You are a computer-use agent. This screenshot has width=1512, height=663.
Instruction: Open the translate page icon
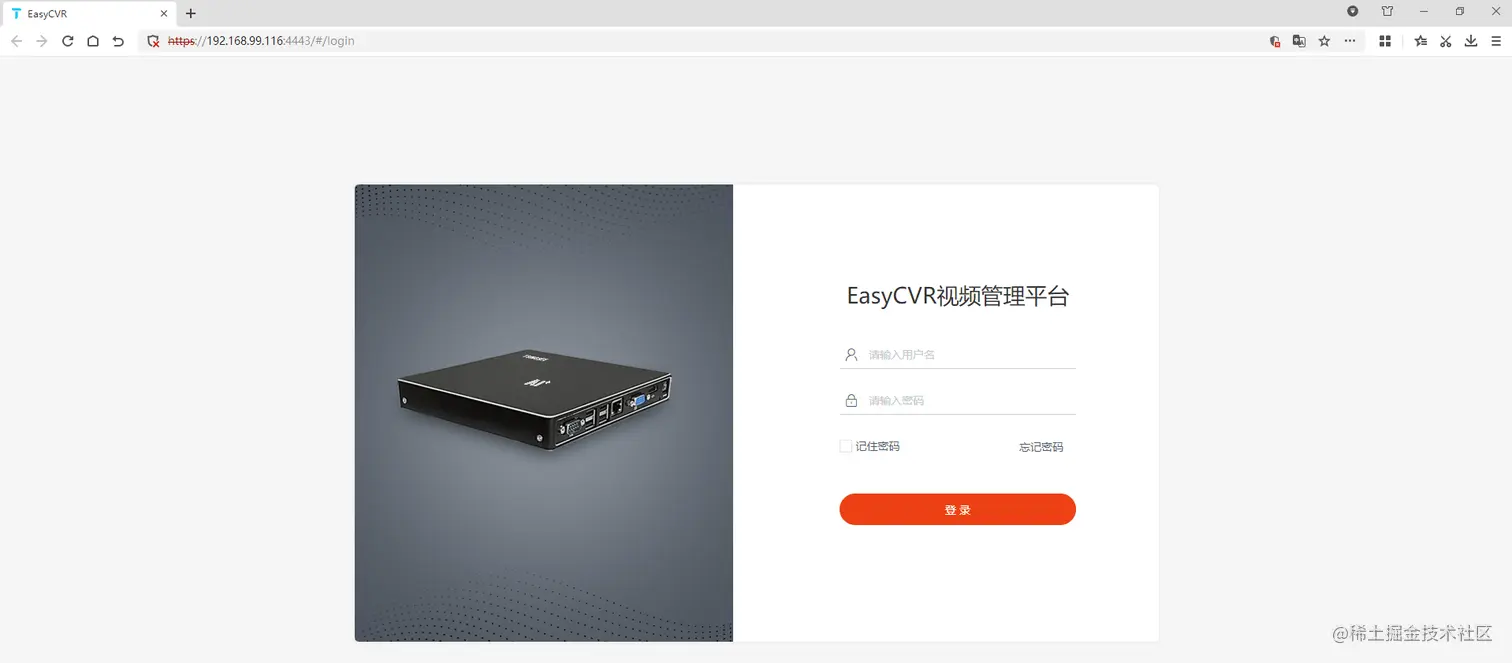coord(1299,41)
